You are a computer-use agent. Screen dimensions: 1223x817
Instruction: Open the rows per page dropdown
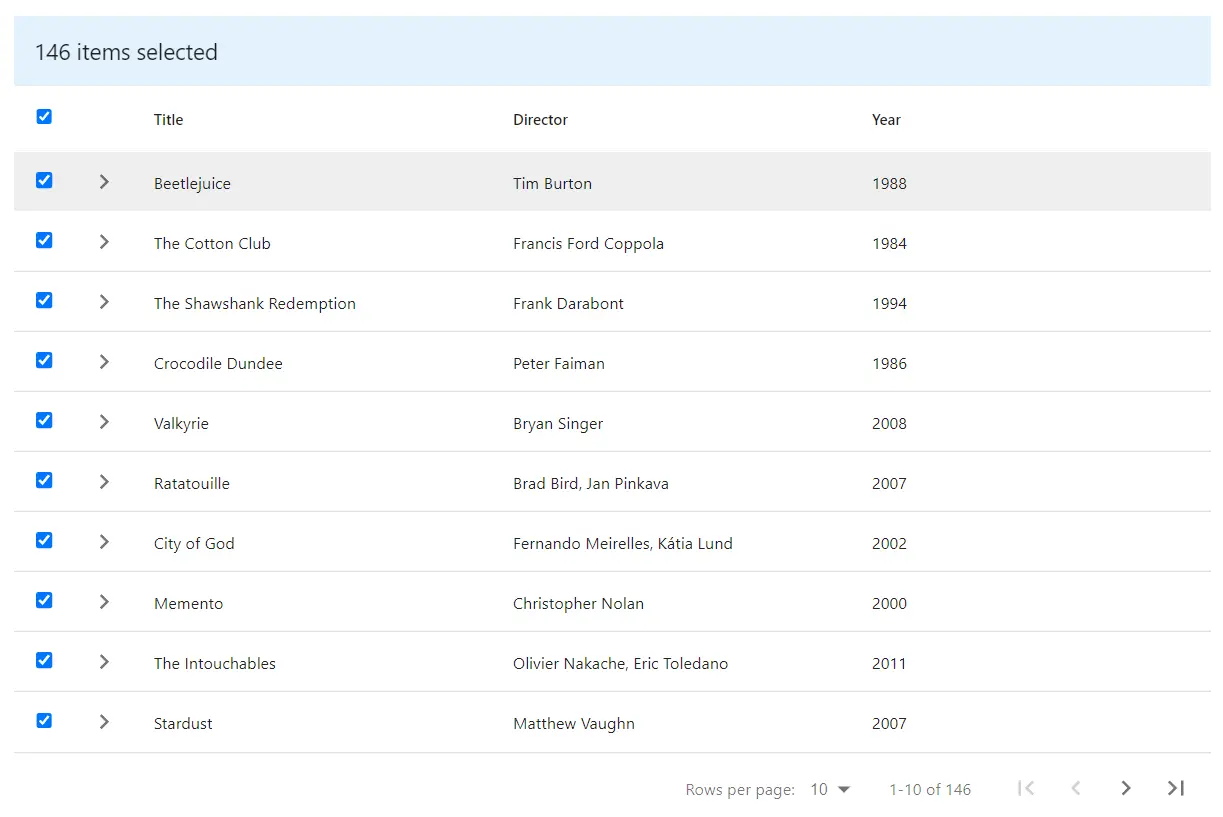click(x=830, y=789)
